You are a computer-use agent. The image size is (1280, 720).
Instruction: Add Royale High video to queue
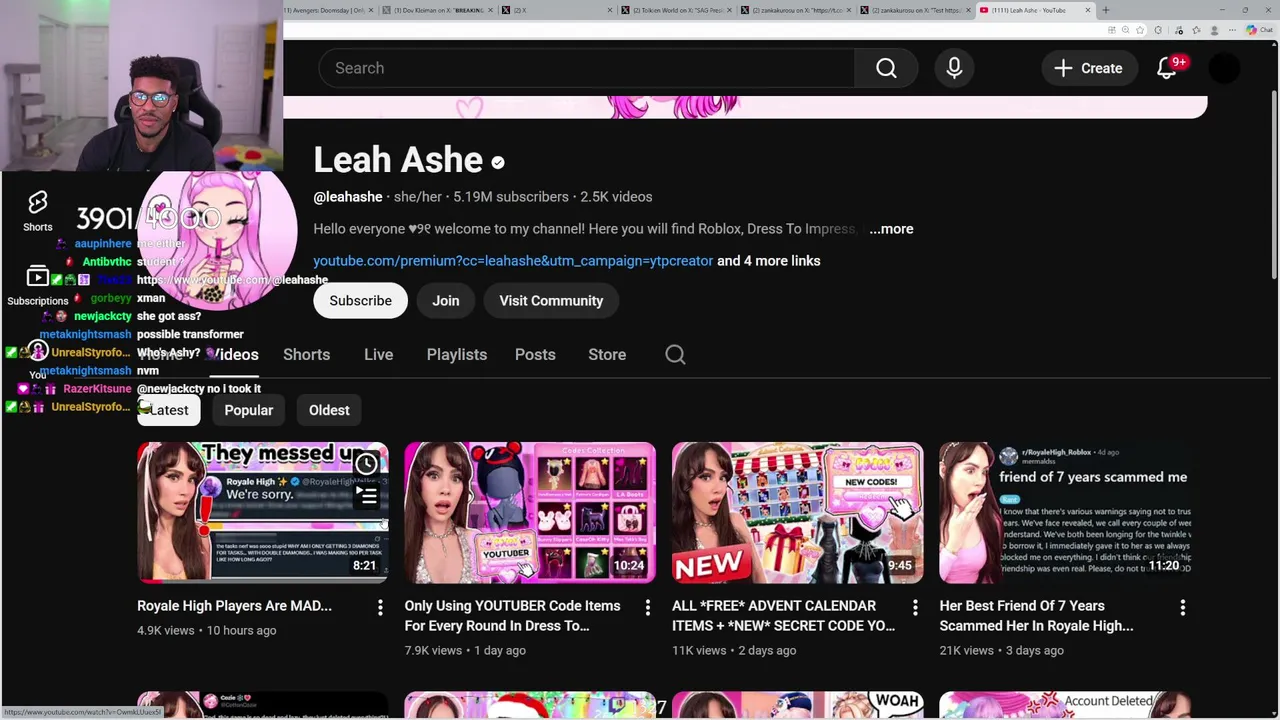point(367,496)
